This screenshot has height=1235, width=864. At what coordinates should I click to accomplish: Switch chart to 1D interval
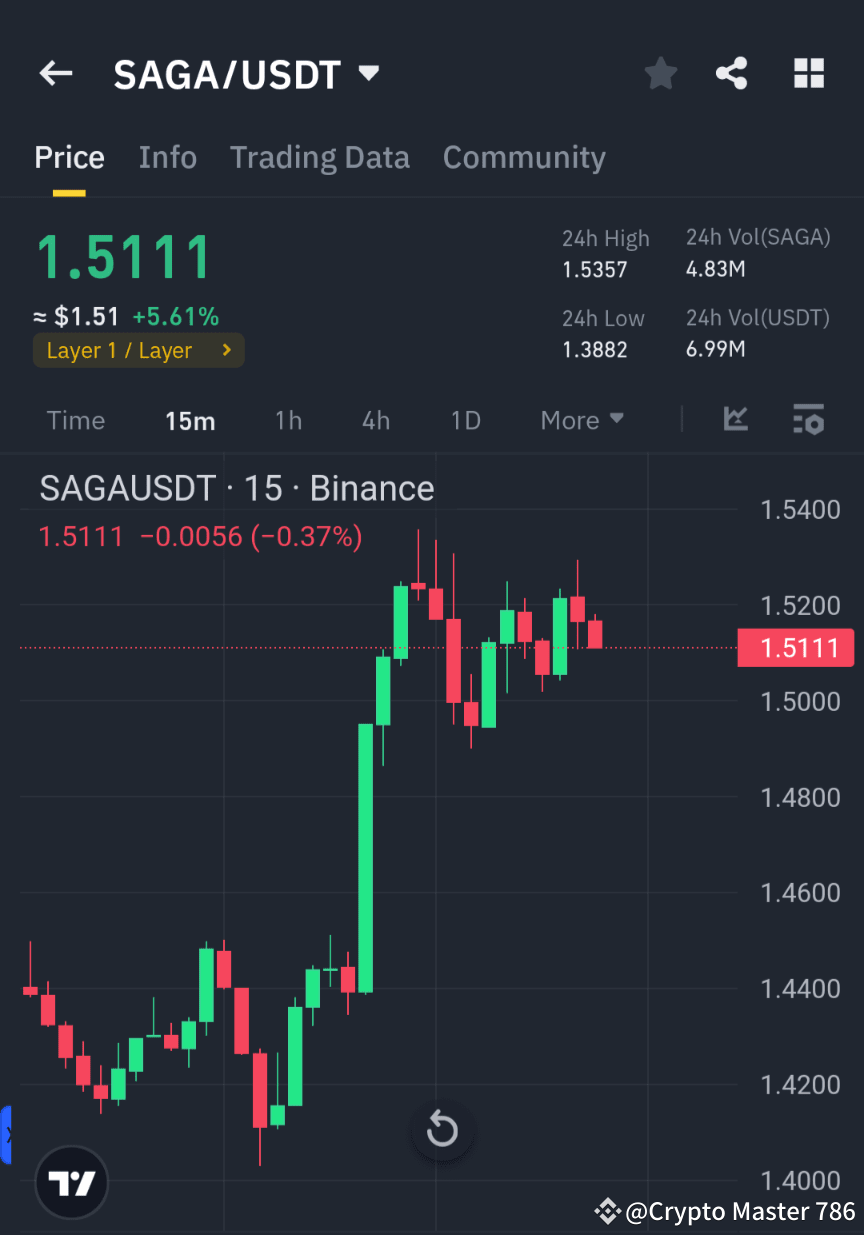click(465, 420)
